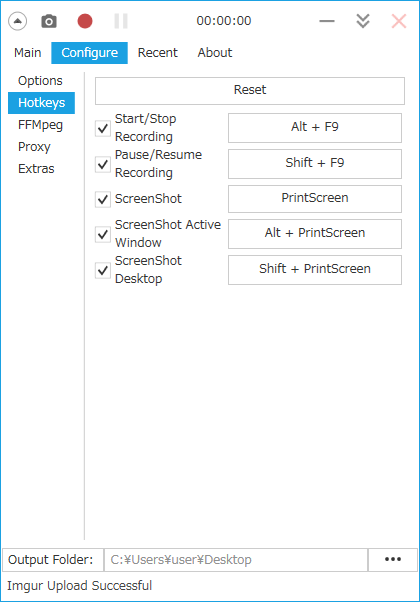
Task: Toggle the ScreenShot Active Window checkbox
Action: (103, 234)
